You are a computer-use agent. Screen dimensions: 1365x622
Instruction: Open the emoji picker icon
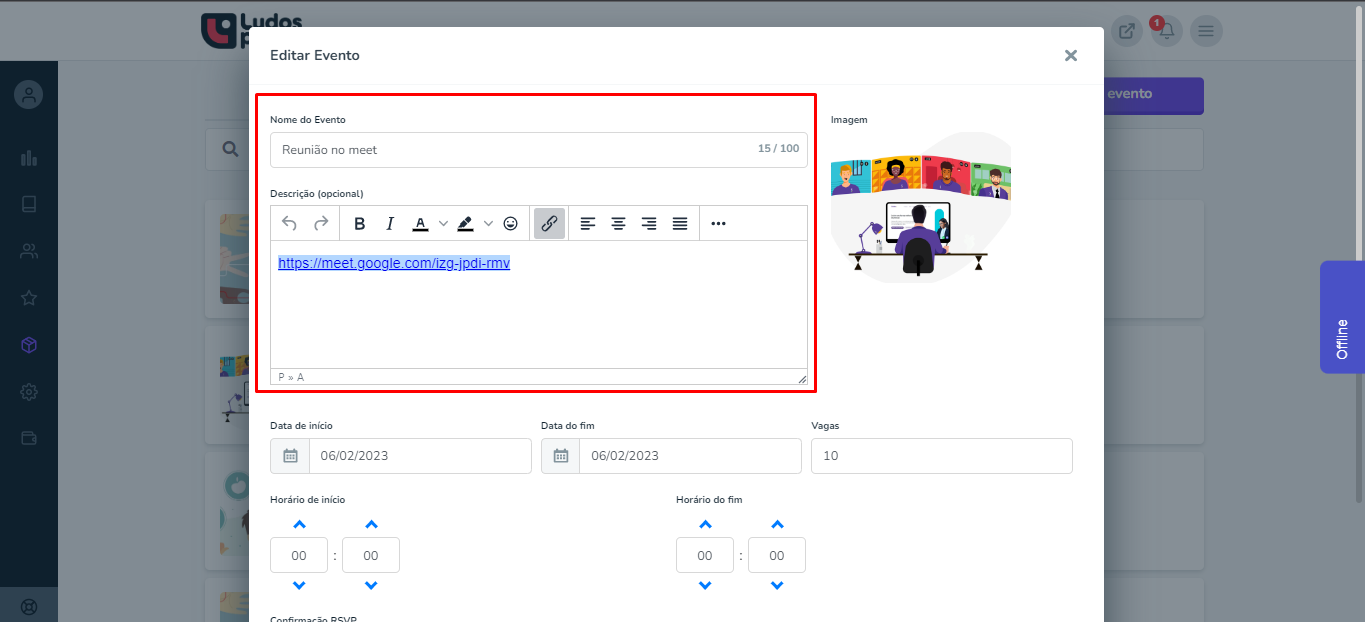coord(511,223)
